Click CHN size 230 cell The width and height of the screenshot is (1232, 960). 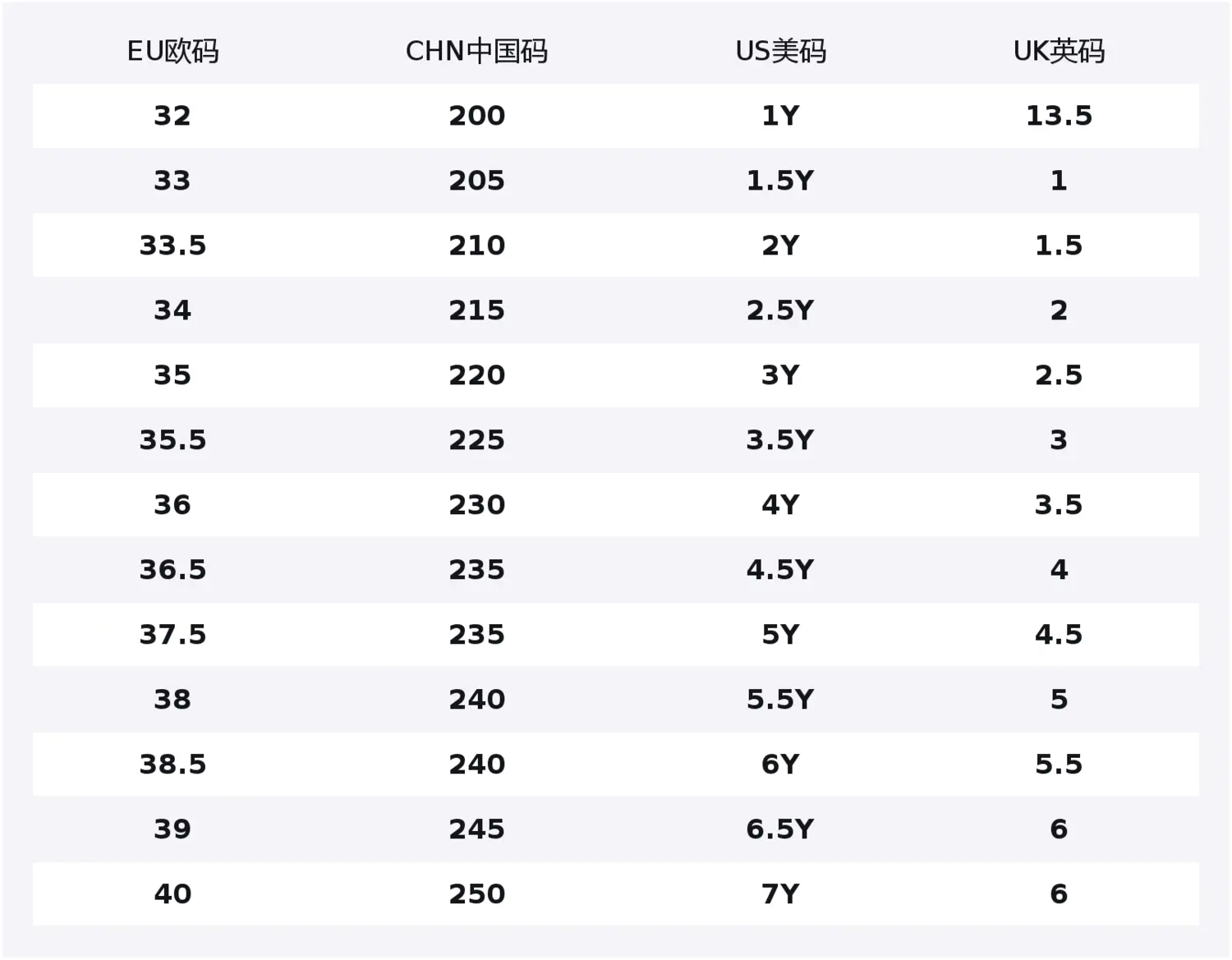click(476, 505)
